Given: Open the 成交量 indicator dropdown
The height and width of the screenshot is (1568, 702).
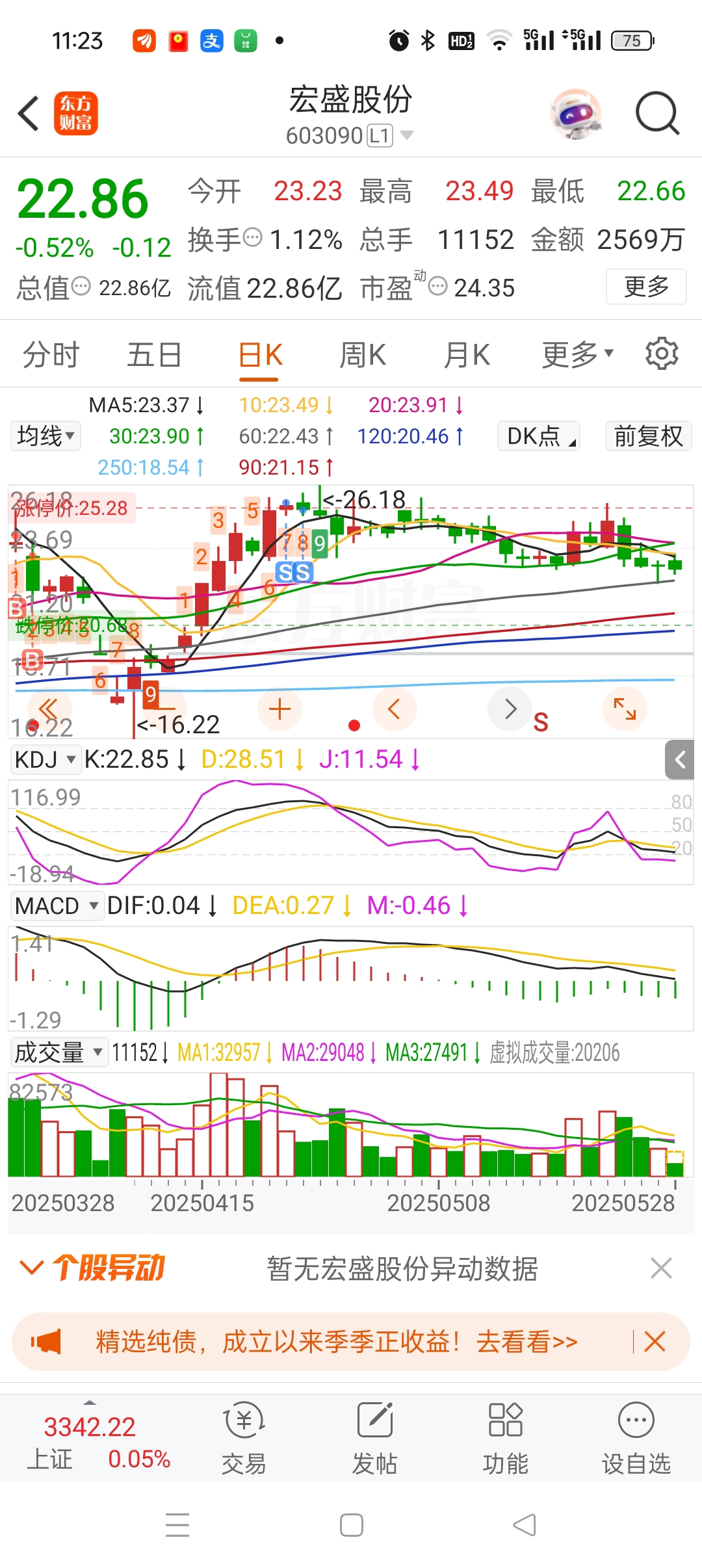Looking at the screenshot, I should point(59,1052).
